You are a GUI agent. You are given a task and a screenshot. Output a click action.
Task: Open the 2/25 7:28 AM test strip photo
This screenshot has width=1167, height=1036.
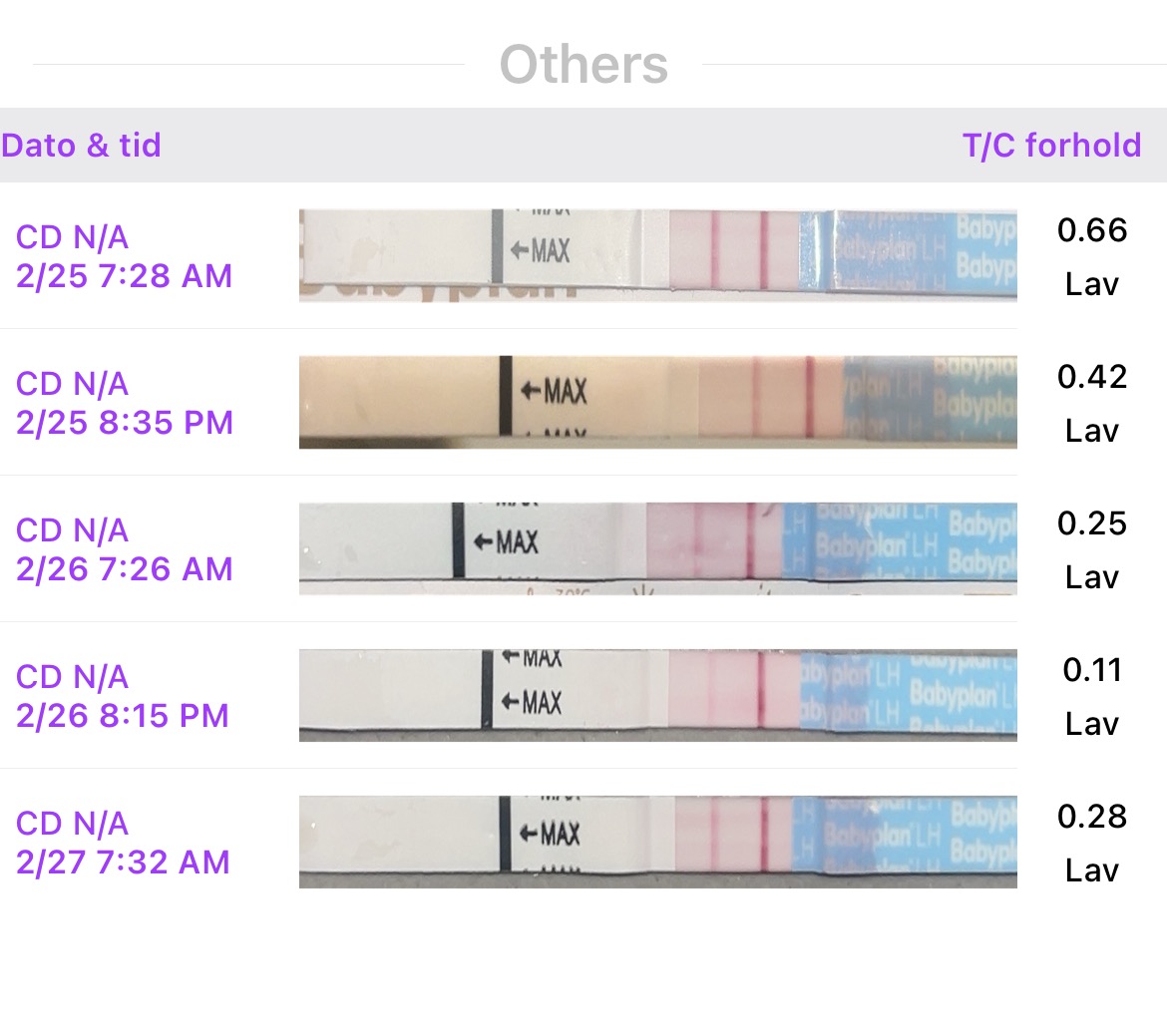[x=658, y=255]
